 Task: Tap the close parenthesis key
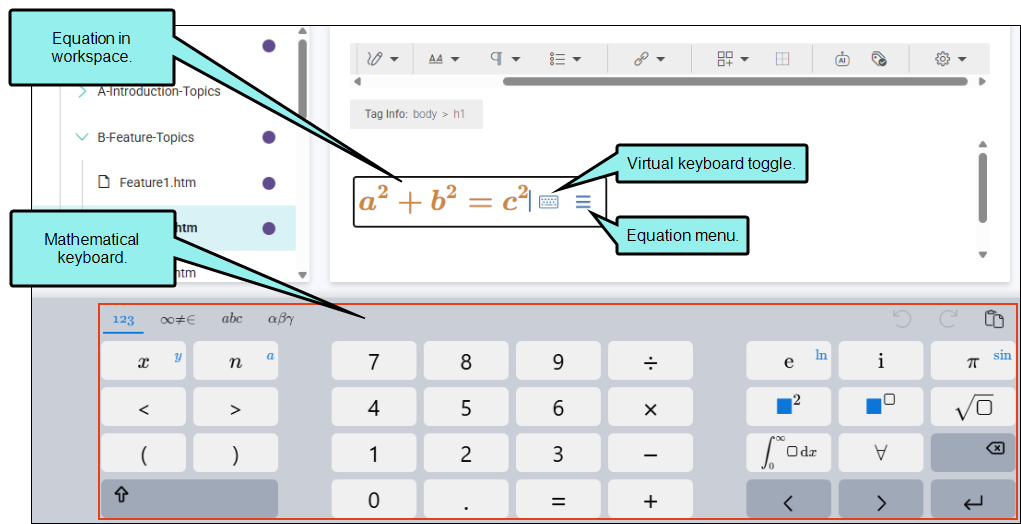coord(235,454)
